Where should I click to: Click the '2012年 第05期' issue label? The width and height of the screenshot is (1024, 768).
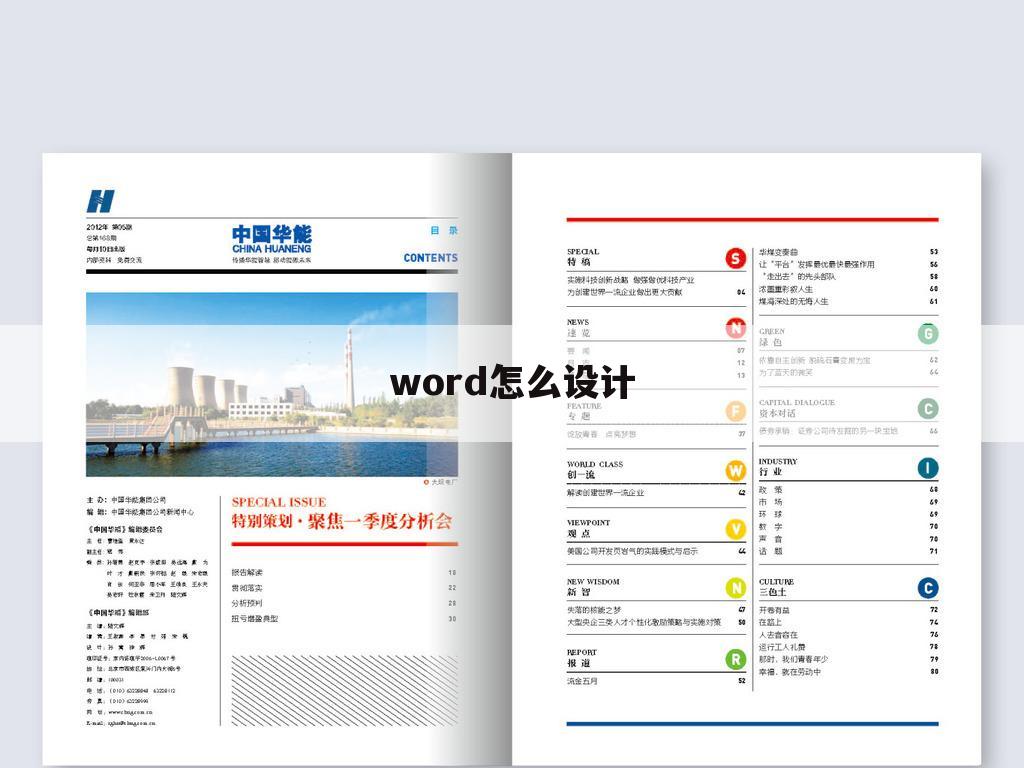(110, 227)
